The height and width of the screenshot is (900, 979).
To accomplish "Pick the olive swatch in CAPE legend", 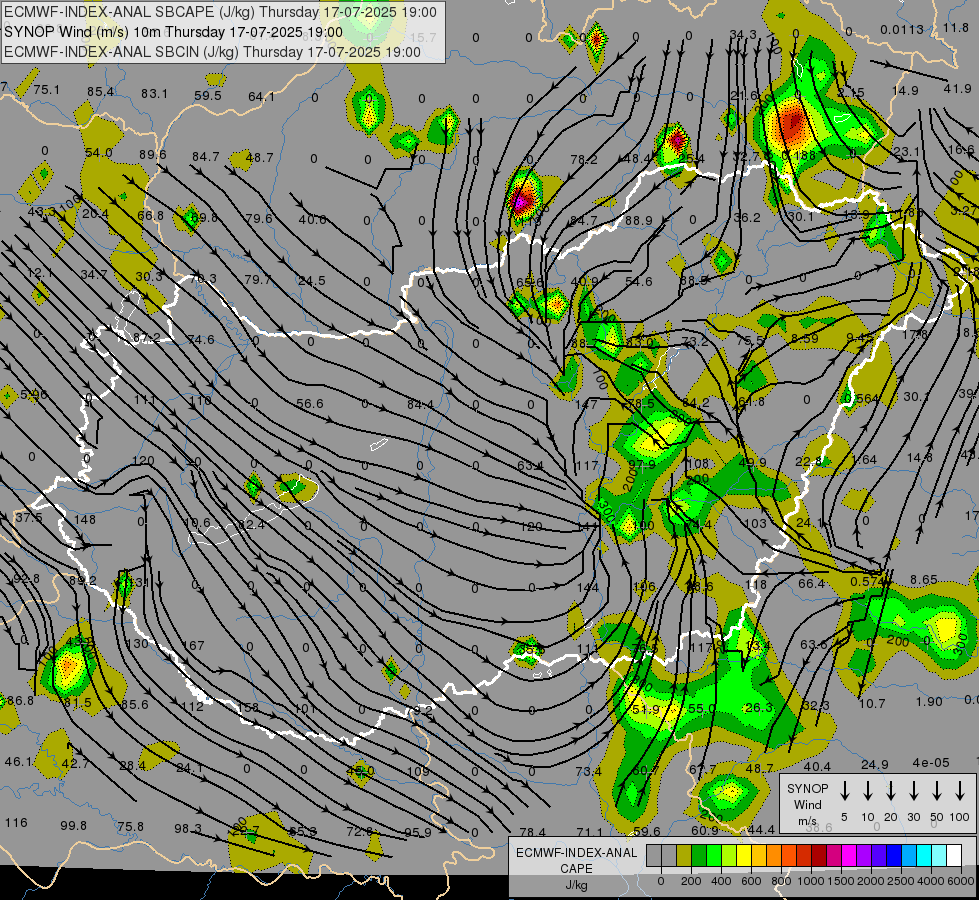I will [684, 855].
